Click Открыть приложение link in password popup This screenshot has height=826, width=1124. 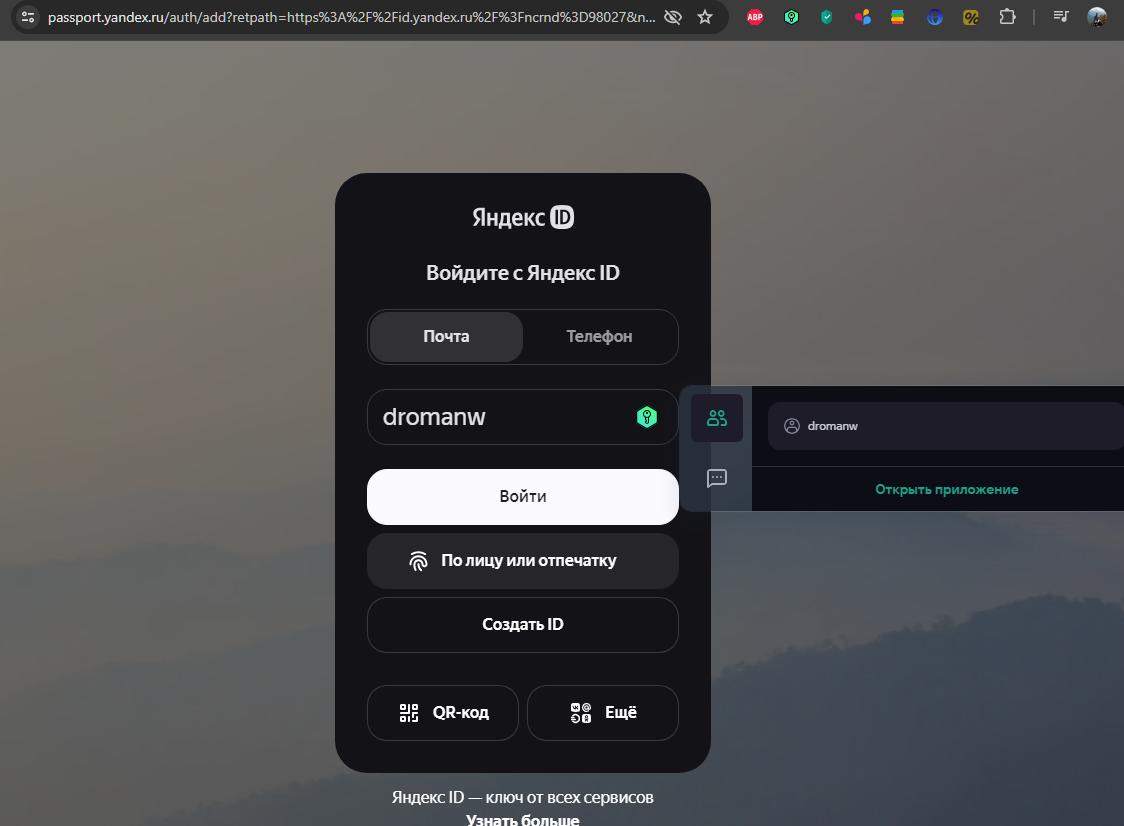[946, 490]
